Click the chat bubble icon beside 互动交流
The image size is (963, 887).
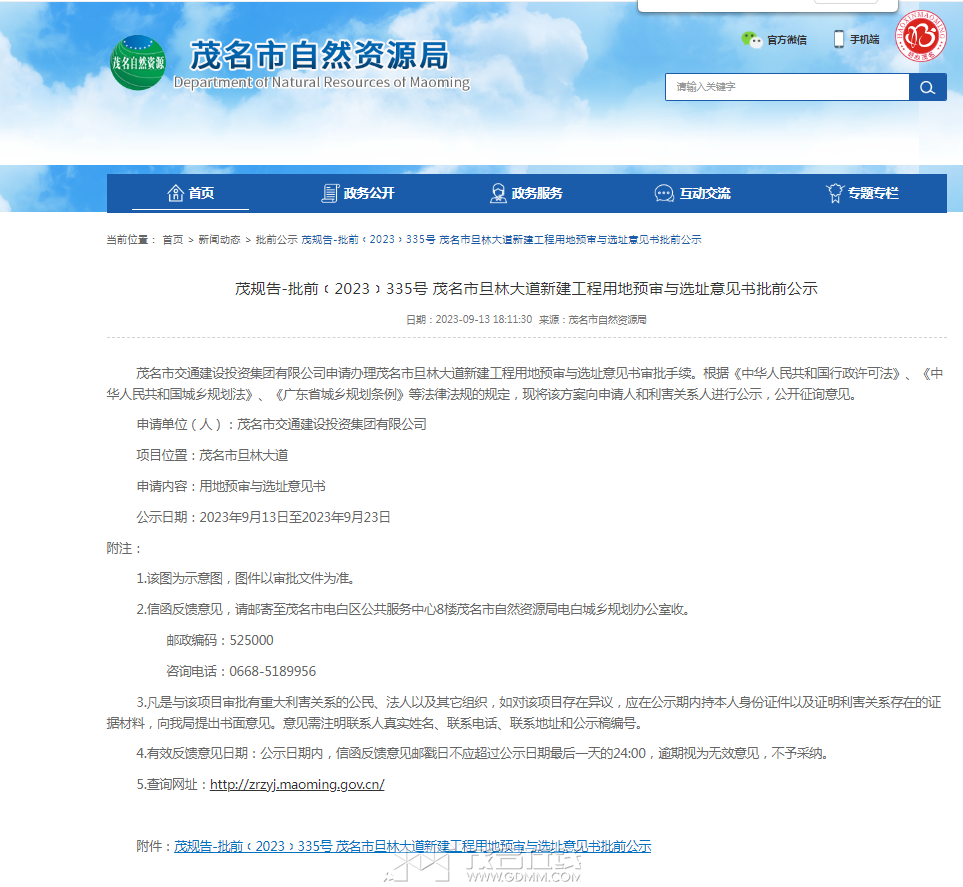[664, 193]
